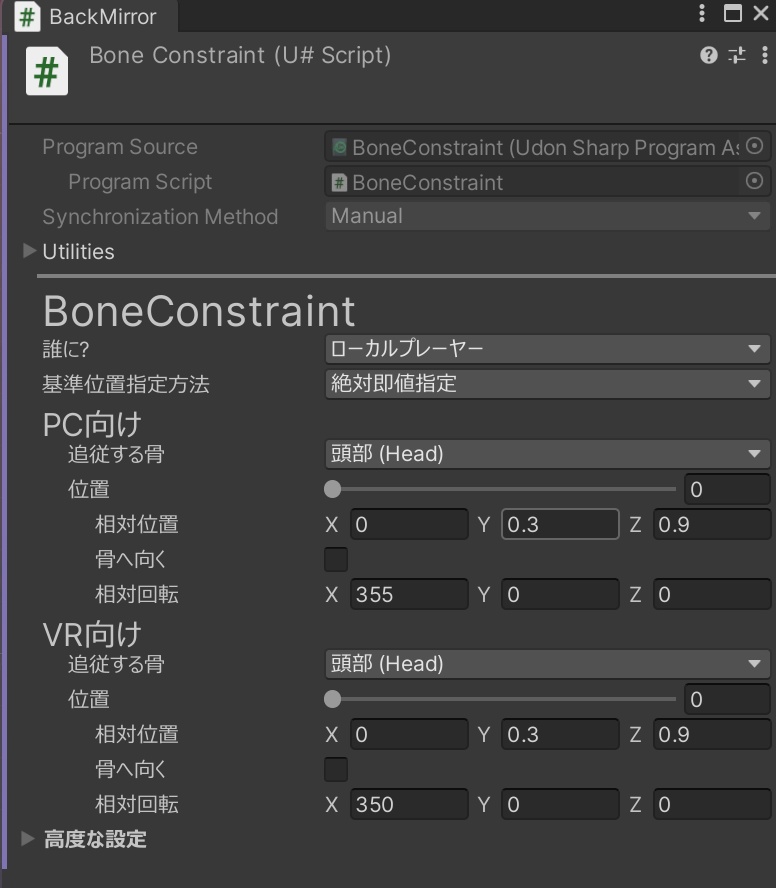Click the PC向け 位置 slider handle

coord(333,489)
